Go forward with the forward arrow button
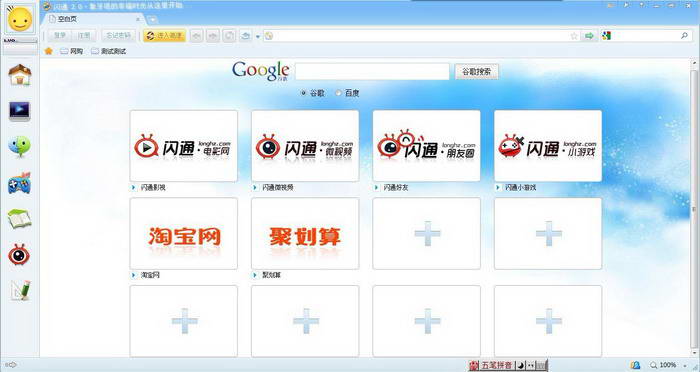Viewport: 700px width, 372px height. click(212, 36)
